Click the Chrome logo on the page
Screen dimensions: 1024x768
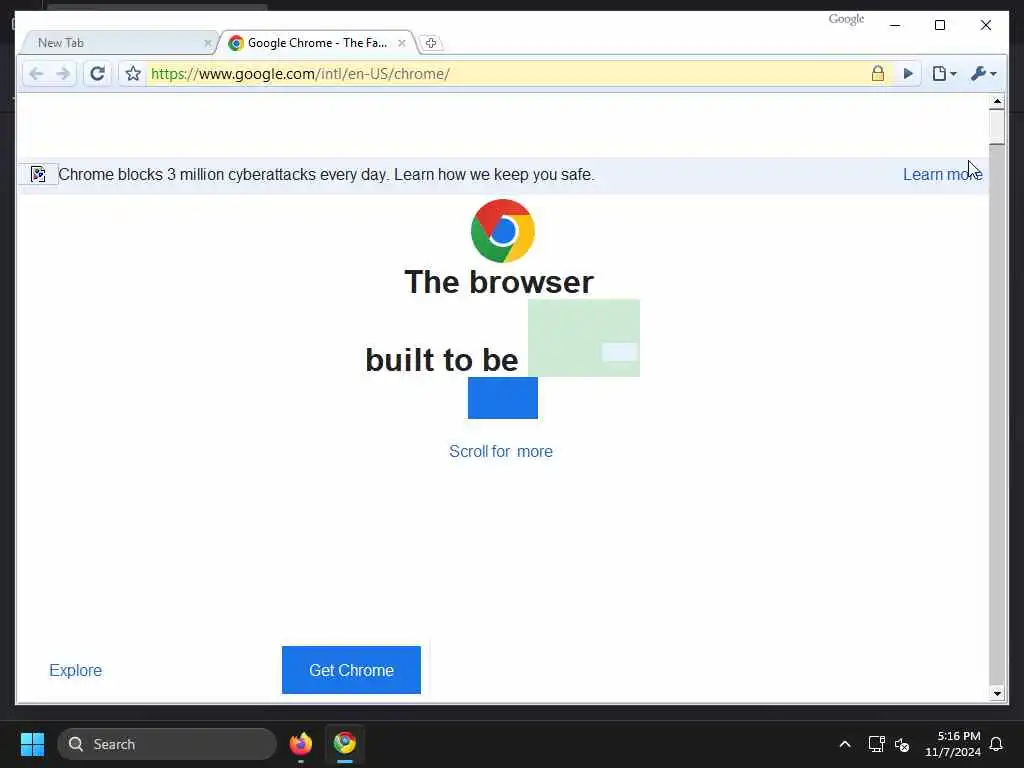[x=503, y=231]
